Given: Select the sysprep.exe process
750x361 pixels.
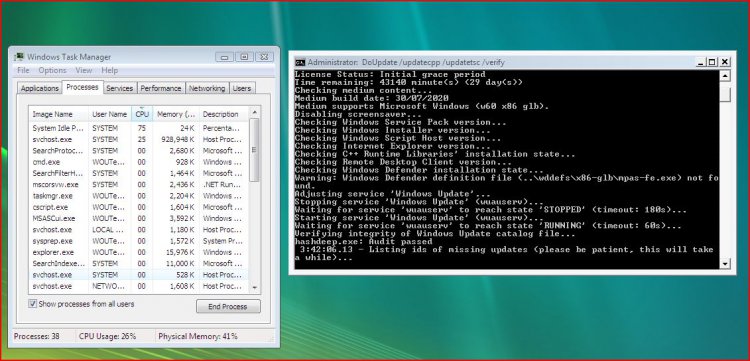Looking at the screenshot, I should pyautogui.click(x=138, y=241).
